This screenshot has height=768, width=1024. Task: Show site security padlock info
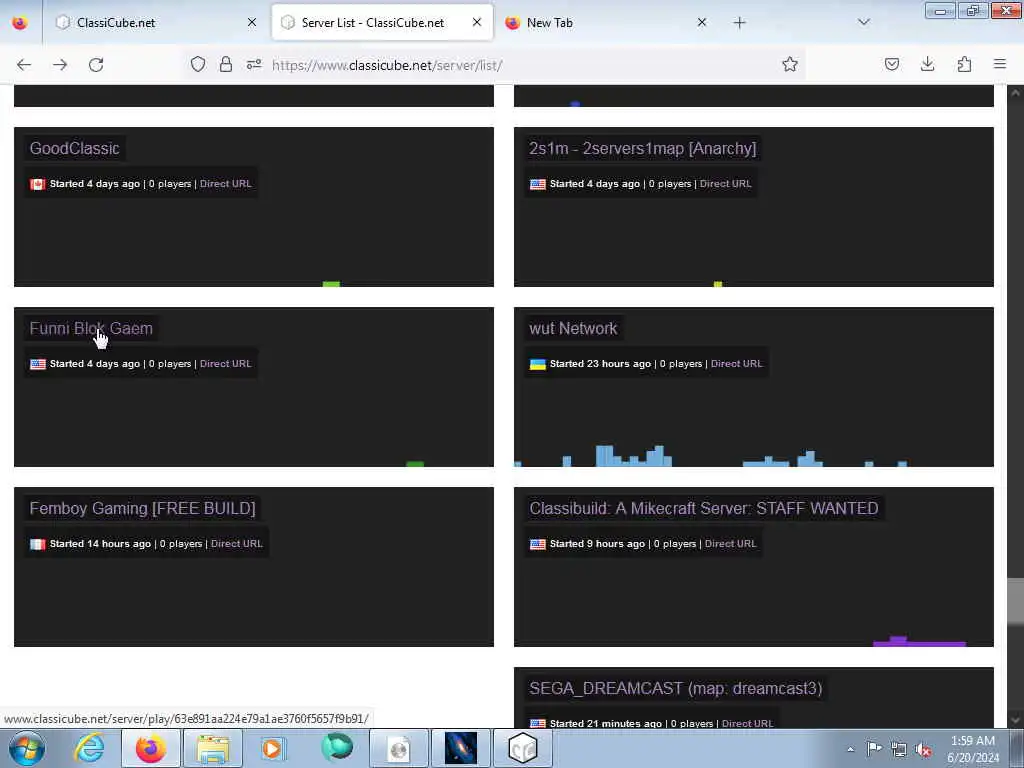pos(226,64)
